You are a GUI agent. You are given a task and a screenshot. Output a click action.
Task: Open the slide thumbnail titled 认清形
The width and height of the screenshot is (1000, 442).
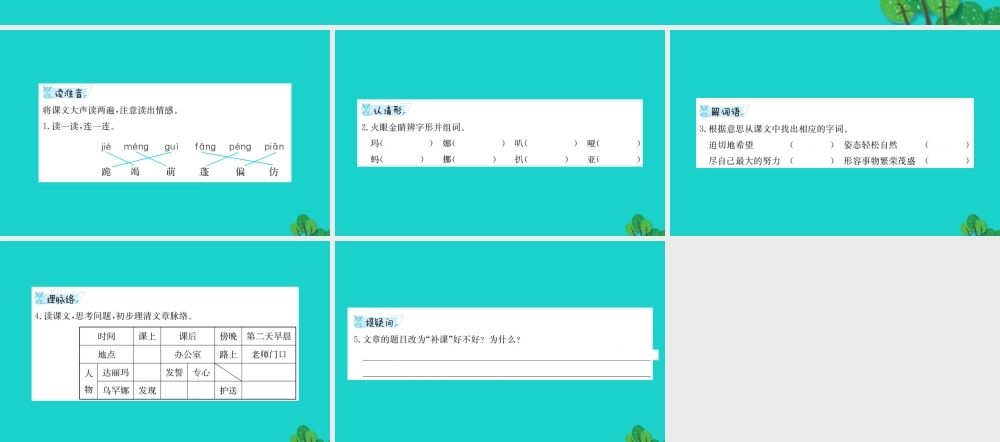(x=499, y=133)
